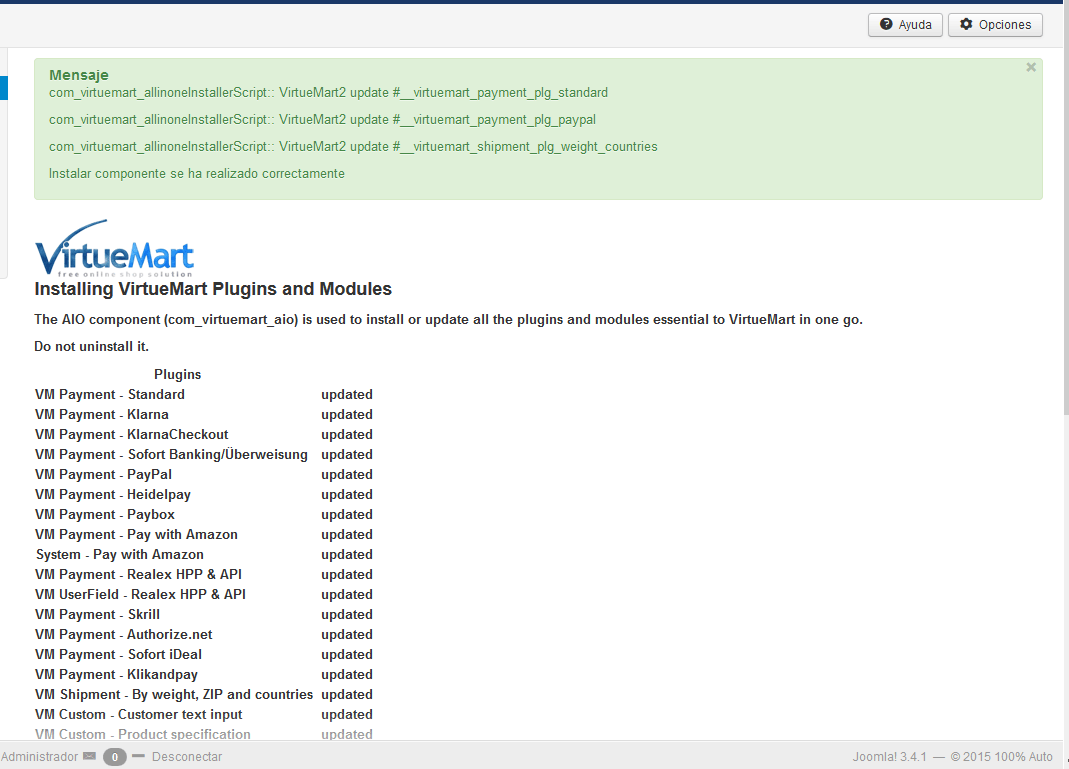Viewport: 1069px width, 769px height.
Task: Click 'Instalar componente se ha realizado correctamente'
Action: [x=196, y=174]
